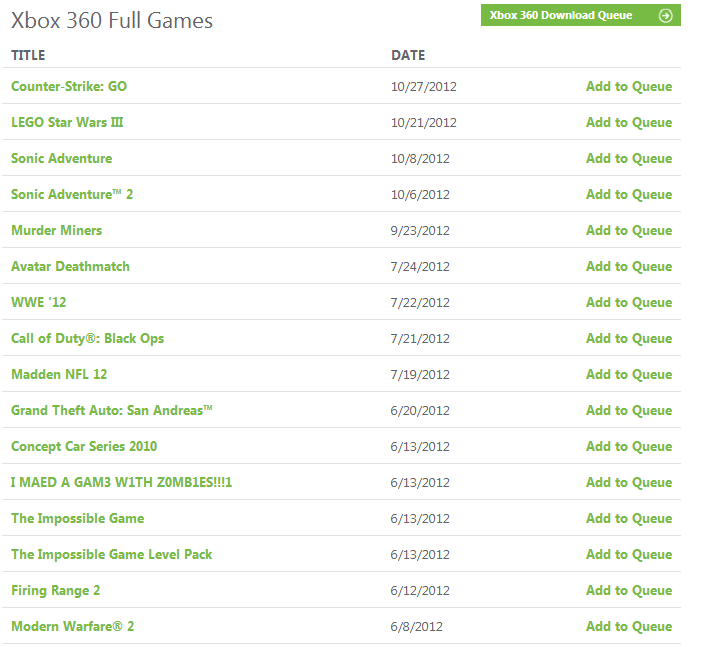Open The Impossible Game title

coord(78,519)
